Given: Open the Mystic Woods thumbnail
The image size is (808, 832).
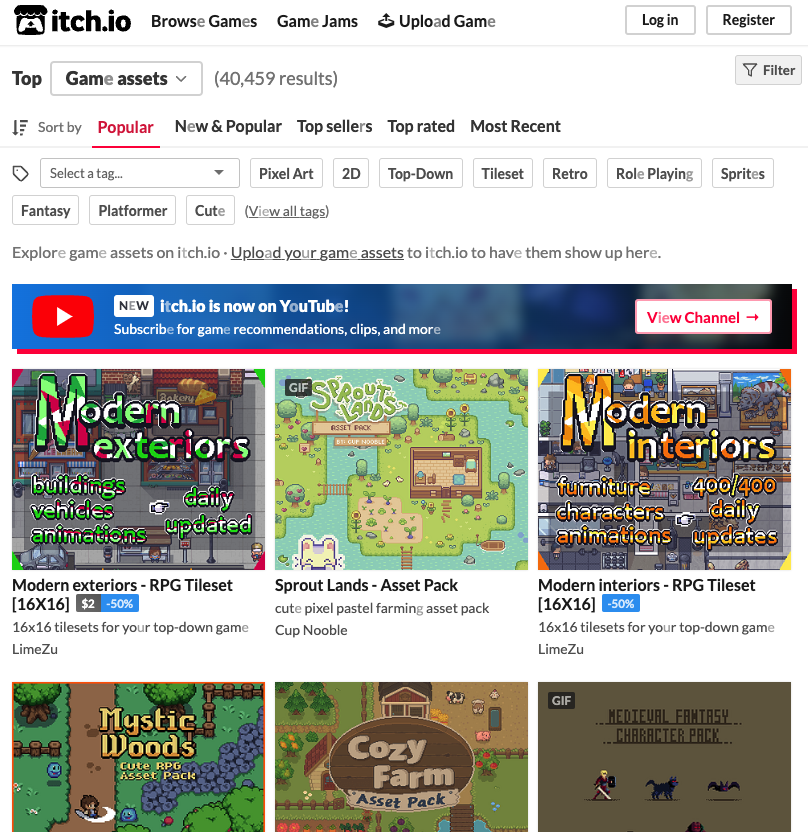Looking at the screenshot, I should tap(138, 757).
